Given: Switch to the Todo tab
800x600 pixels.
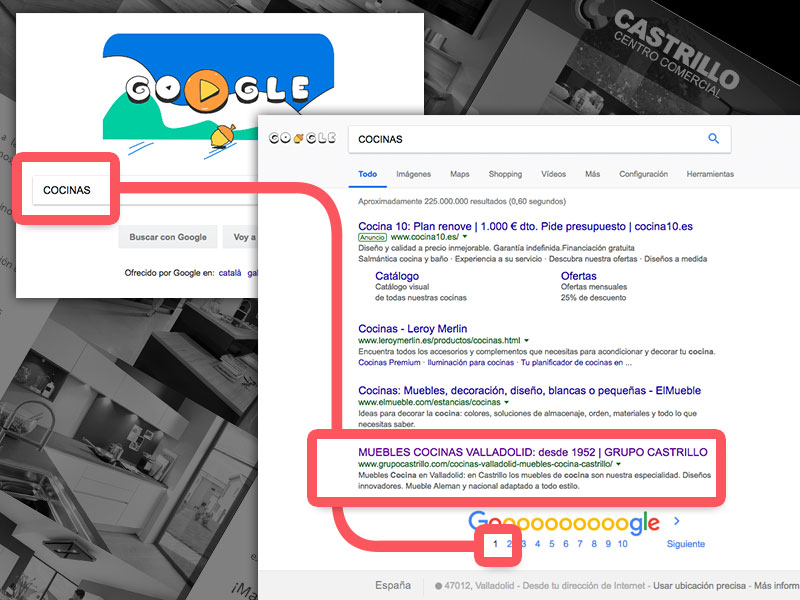Looking at the screenshot, I should pos(367,174).
